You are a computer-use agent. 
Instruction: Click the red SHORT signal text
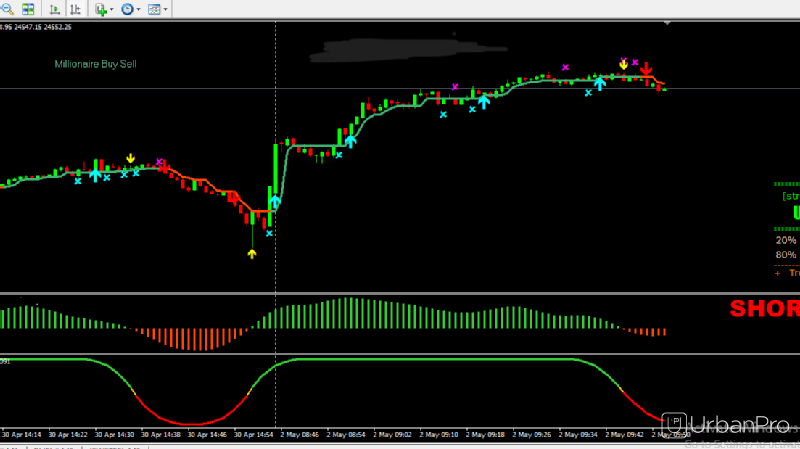[x=764, y=309]
